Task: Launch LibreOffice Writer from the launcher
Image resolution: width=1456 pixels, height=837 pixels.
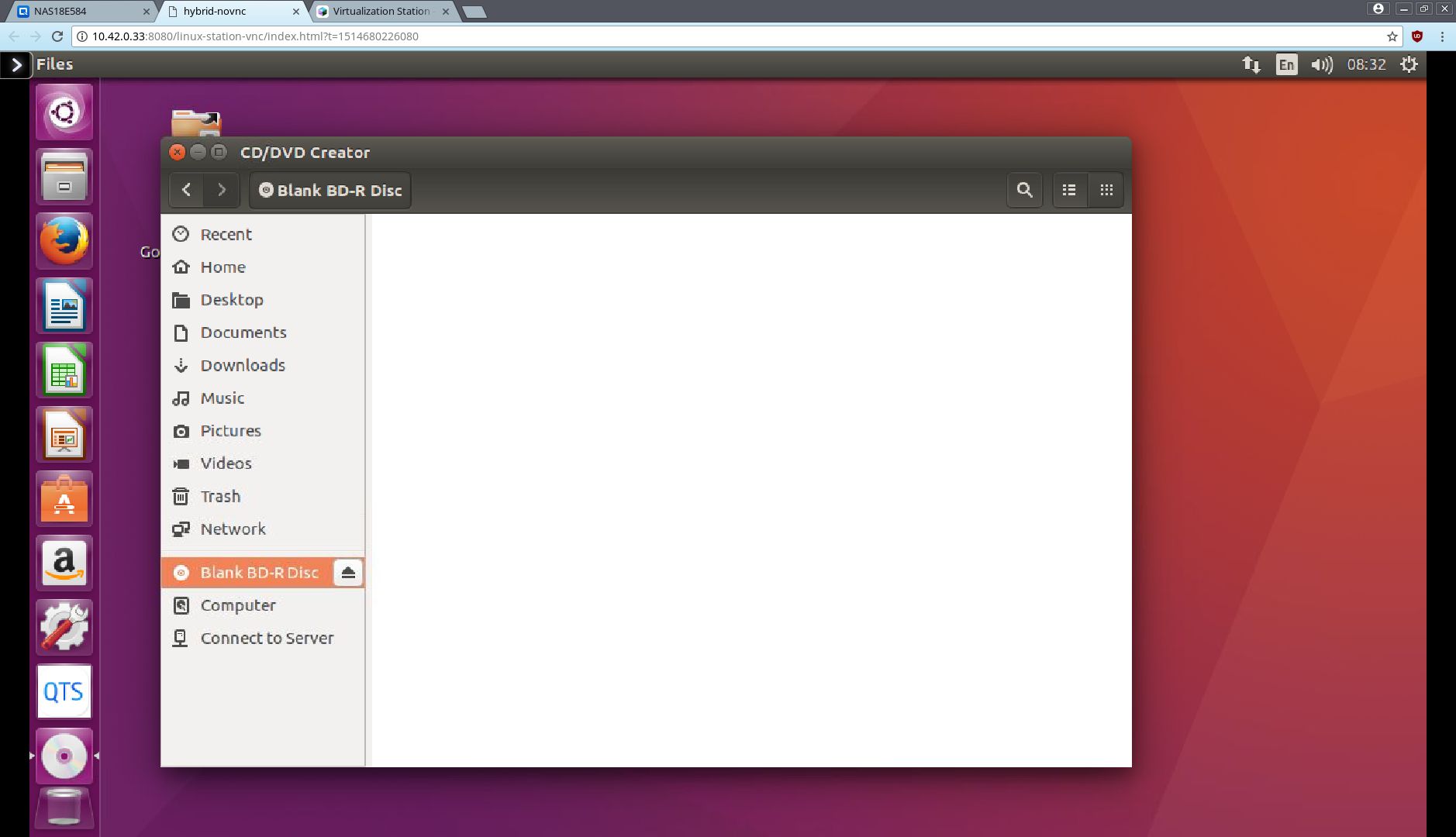Action: click(64, 305)
